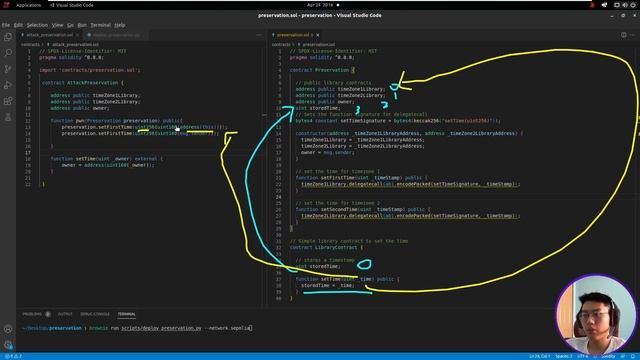Viewport: 640px width, 360px height.
Task: Click 'function setSecondTime' line in the right editor
Action: (363, 209)
